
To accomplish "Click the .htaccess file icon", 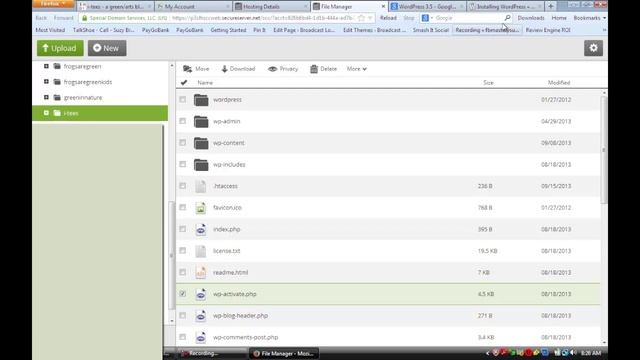I will click(200, 186).
